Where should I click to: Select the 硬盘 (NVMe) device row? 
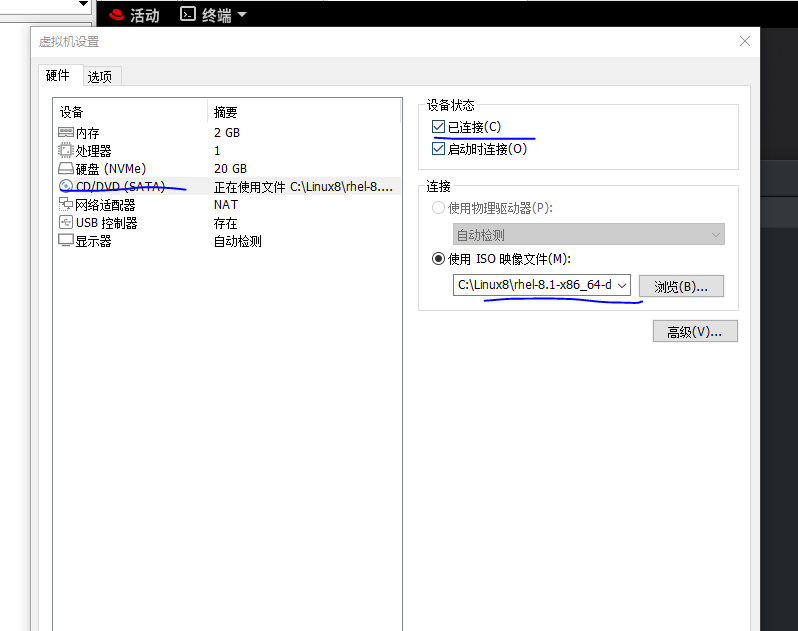[x=227, y=168]
